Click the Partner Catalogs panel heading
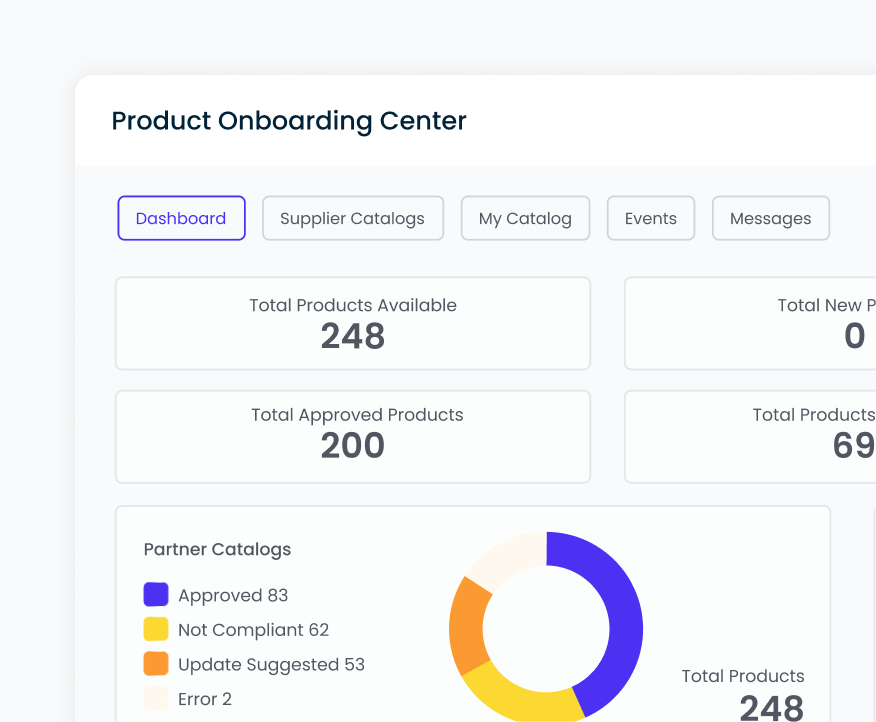This screenshot has width=876, height=722. pos(217,549)
